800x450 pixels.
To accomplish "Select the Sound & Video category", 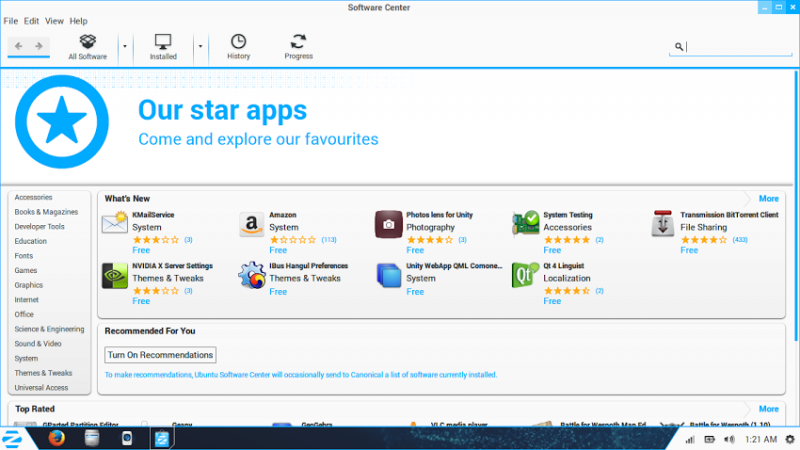I will click(x=38, y=344).
